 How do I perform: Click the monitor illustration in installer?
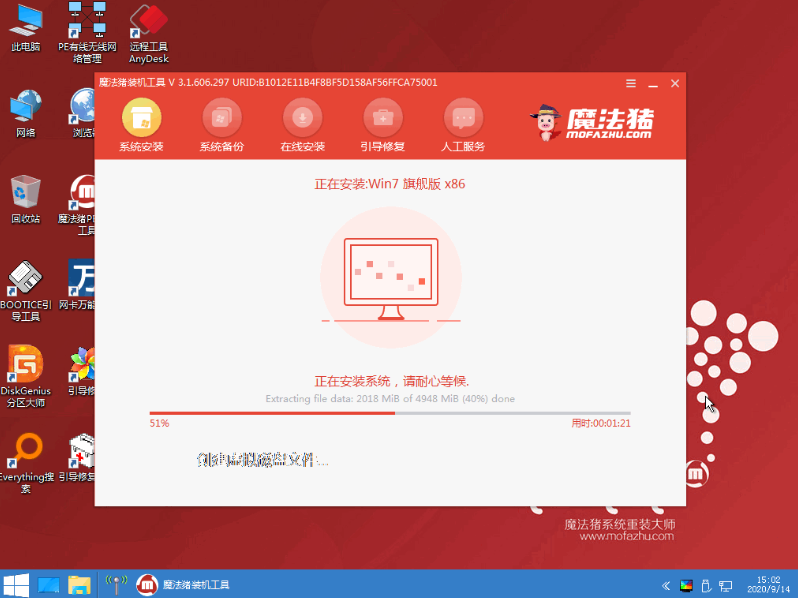coord(391,278)
